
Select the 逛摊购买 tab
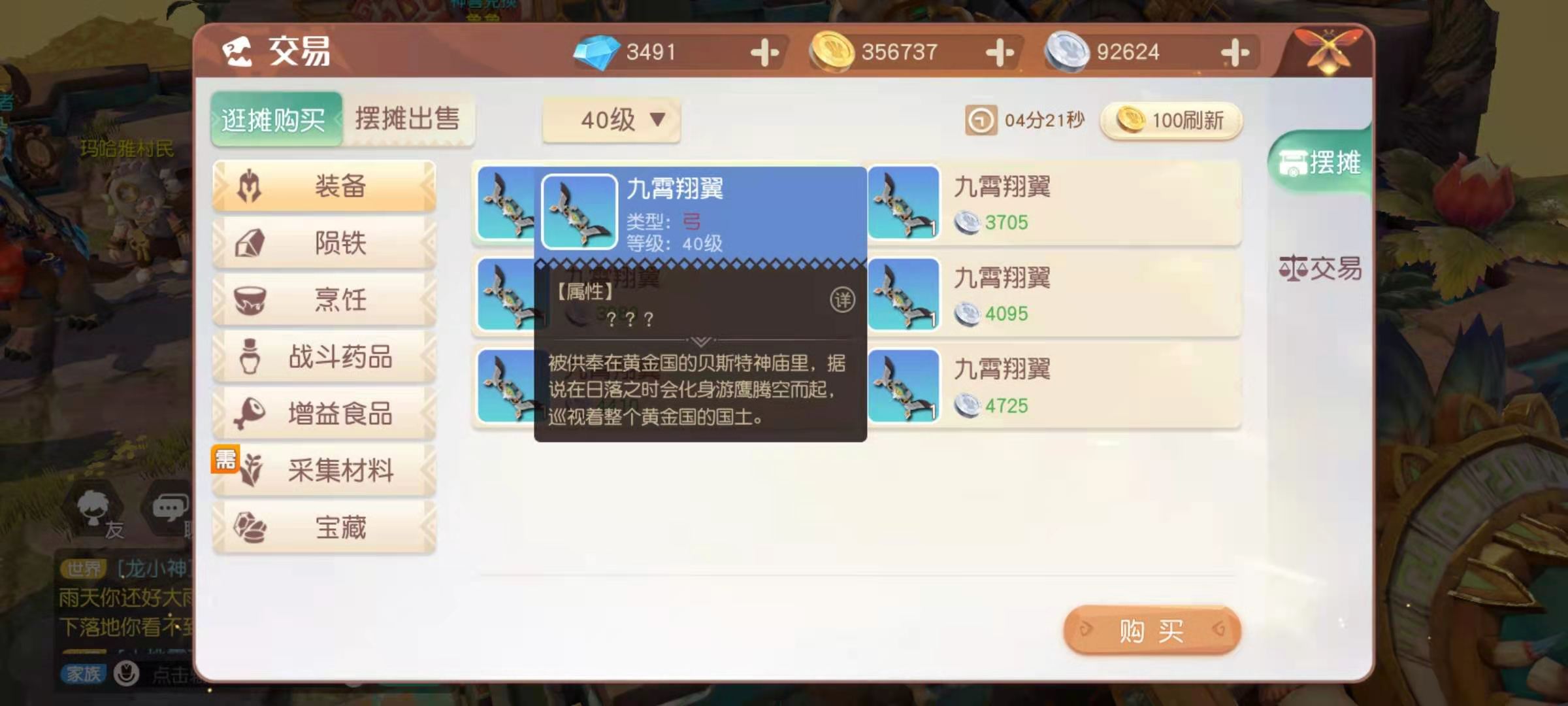[276, 120]
